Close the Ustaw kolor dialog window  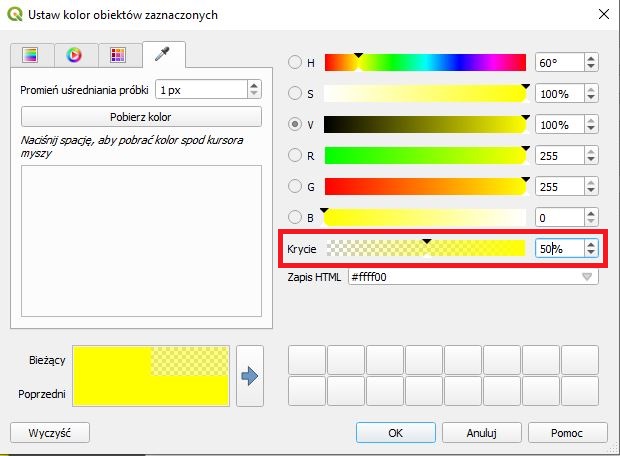pos(602,14)
